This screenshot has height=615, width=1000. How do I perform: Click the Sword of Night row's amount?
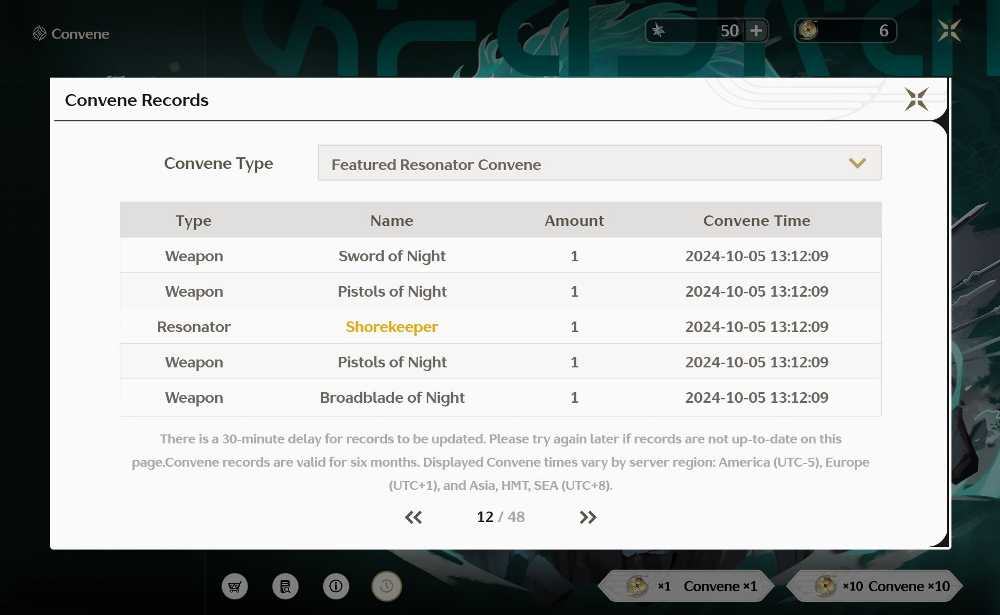click(x=574, y=256)
